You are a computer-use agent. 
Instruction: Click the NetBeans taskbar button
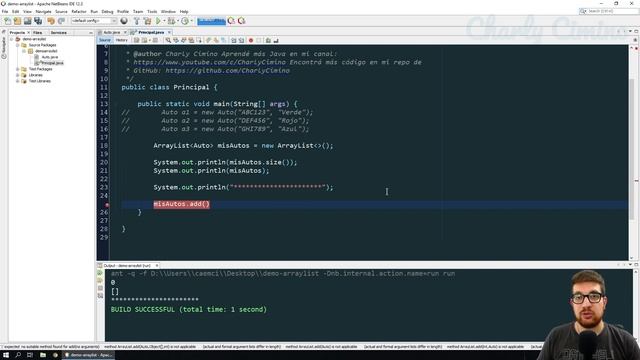click(x=89, y=355)
